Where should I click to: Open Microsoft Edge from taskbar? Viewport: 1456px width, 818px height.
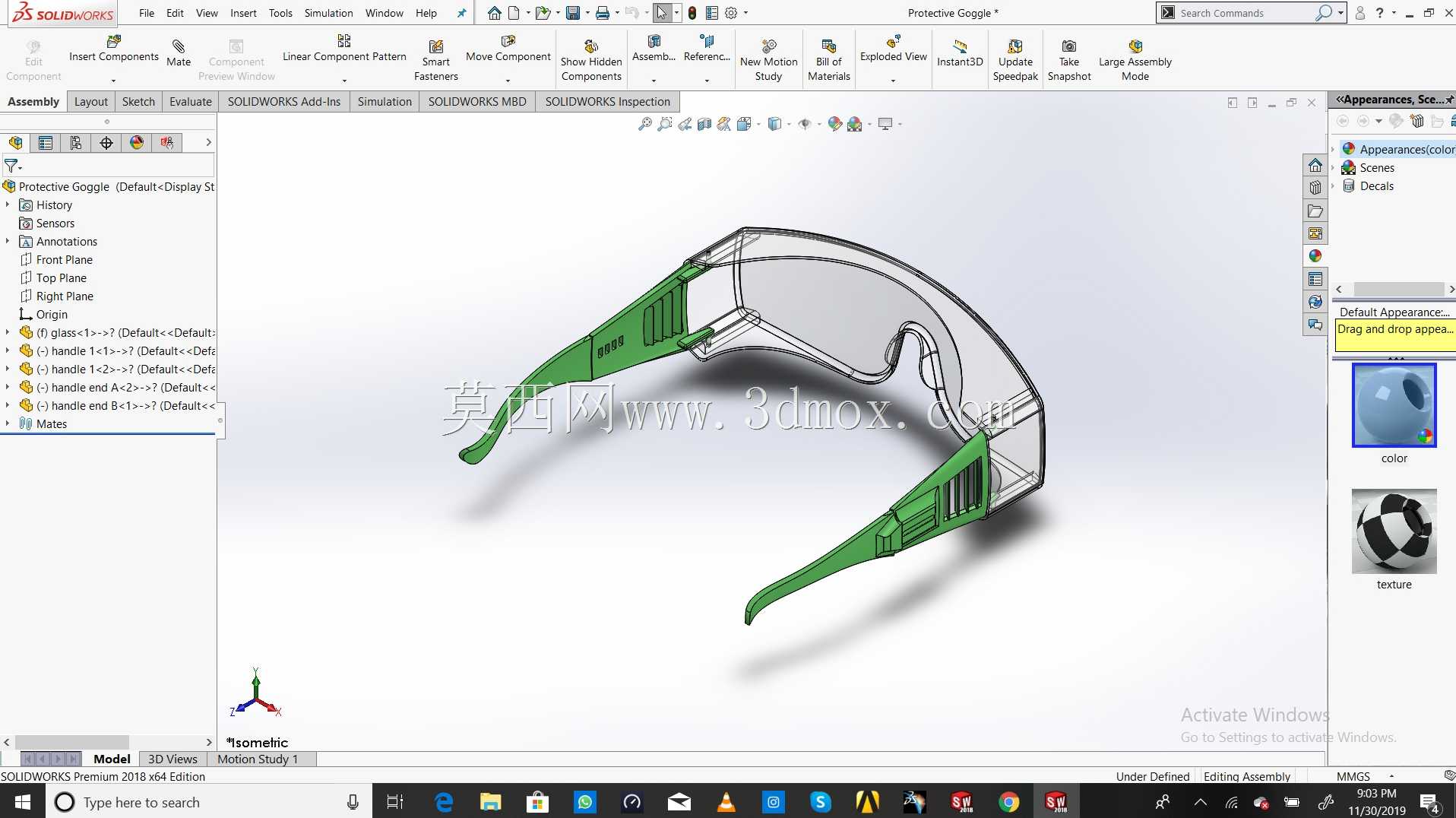point(444,801)
